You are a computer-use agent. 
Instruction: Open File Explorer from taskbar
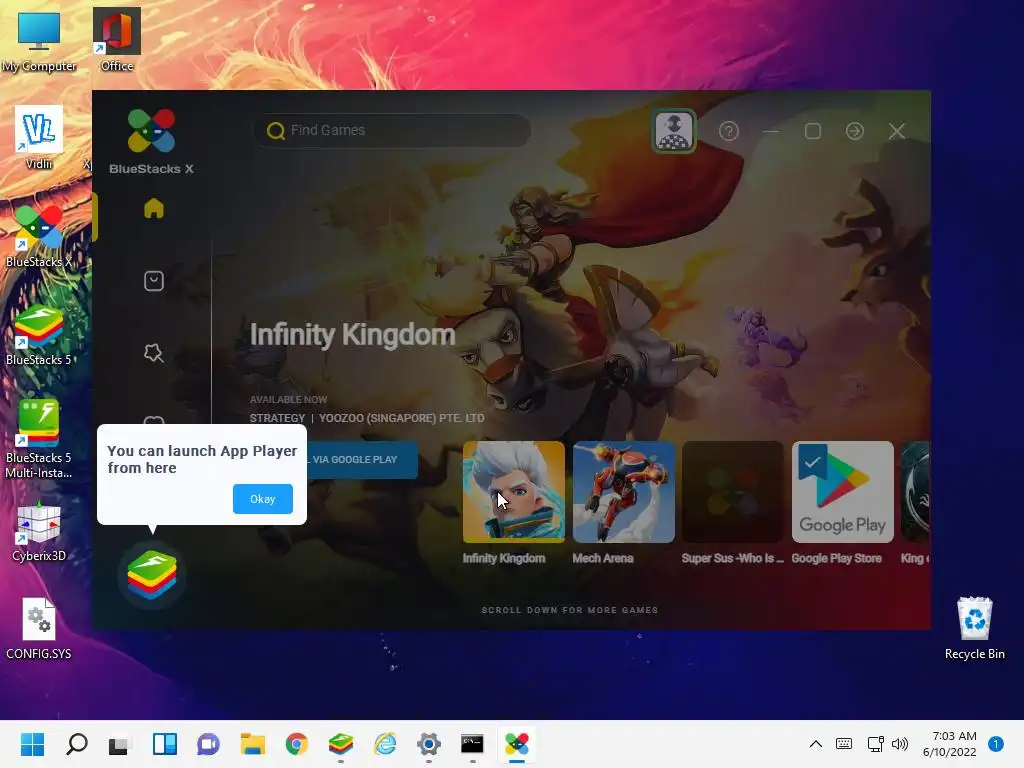[x=253, y=744]
